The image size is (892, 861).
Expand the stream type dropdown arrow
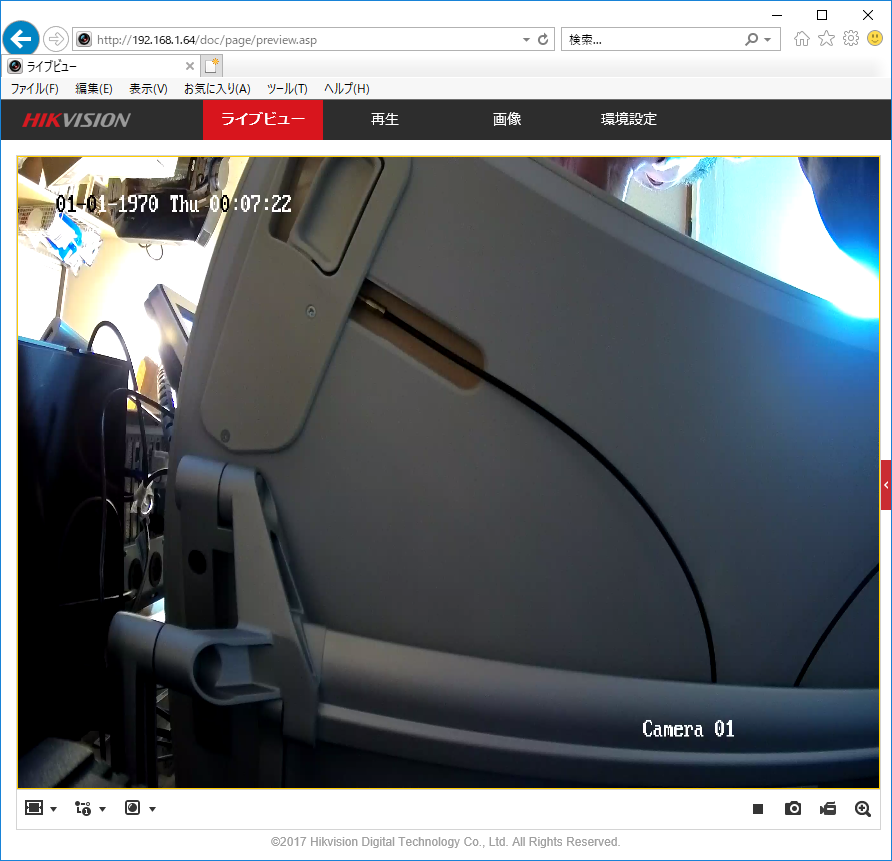point(102,809)
